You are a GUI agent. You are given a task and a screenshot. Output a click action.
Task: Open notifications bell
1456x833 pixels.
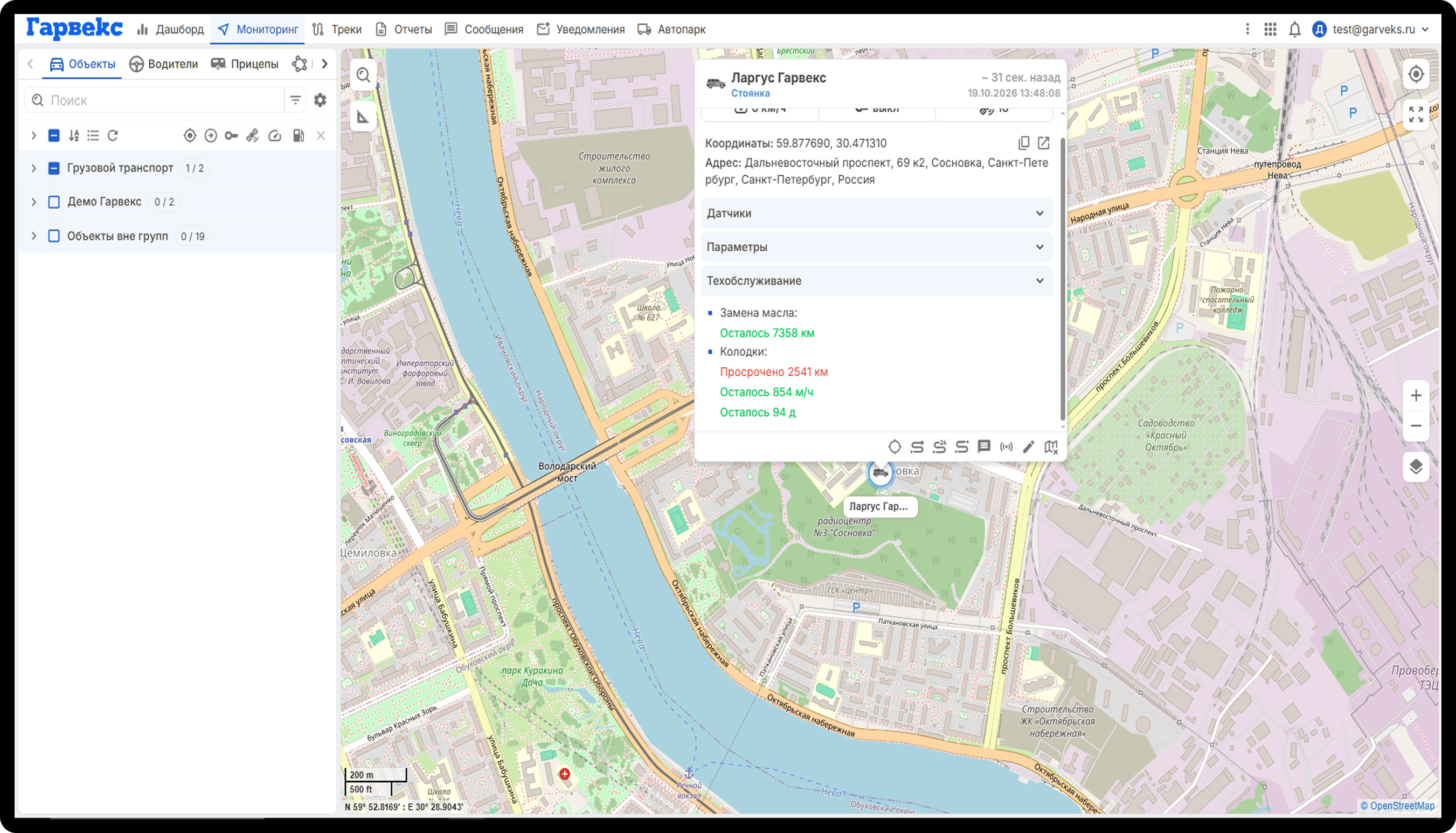[x=1295, y=30]
